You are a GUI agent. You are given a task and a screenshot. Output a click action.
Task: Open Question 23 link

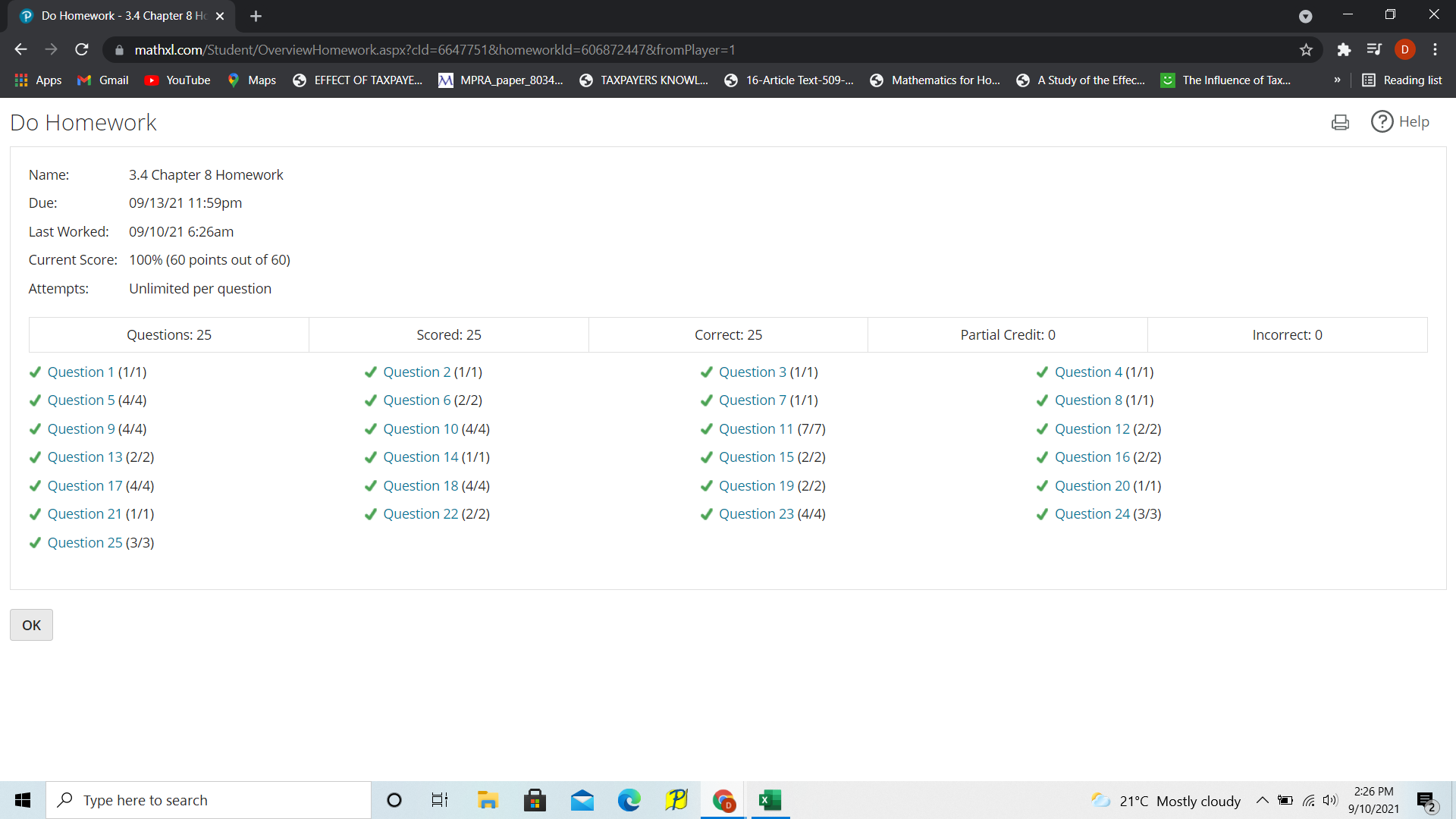(756, 514)
